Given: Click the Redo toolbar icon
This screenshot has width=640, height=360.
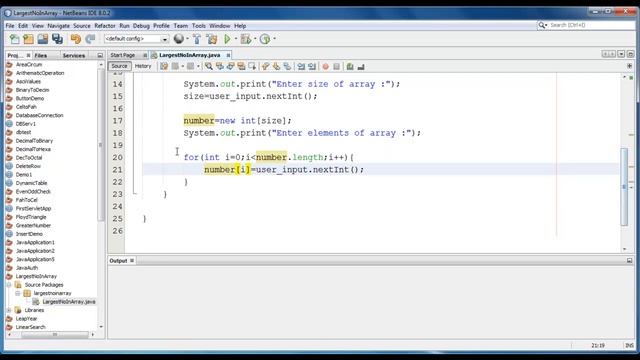Looking at the screenshot, I should pyautogui.click(x=90, y=39).
